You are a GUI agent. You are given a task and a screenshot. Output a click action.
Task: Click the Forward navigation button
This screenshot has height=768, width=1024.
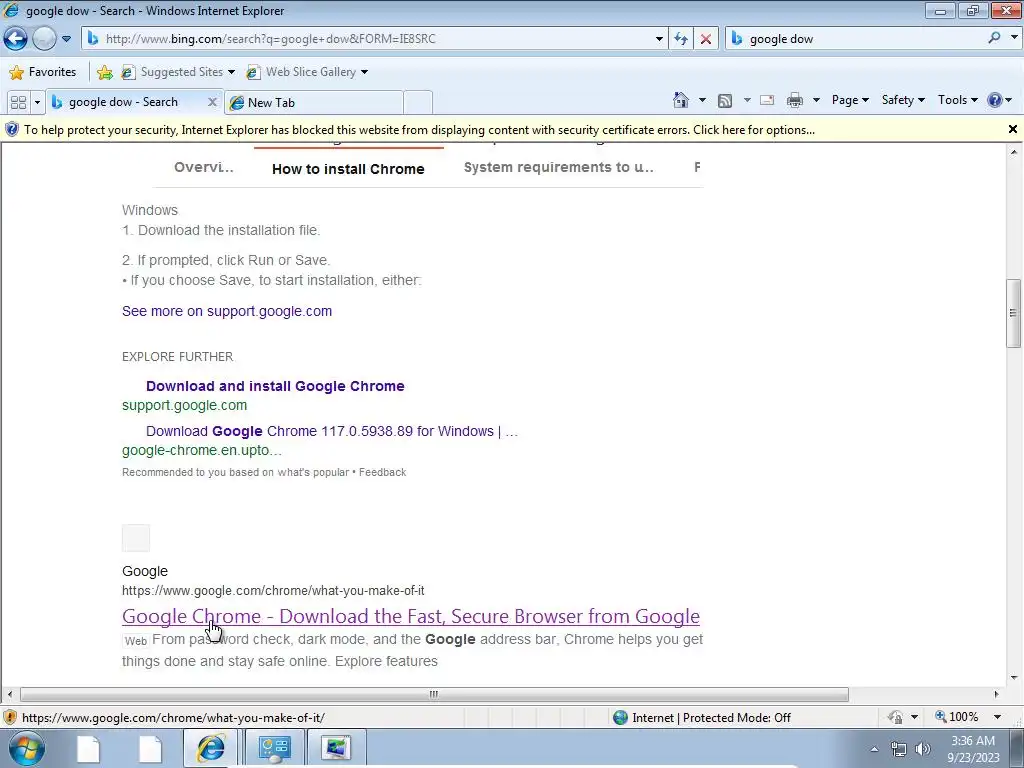(x=44, y=39)
